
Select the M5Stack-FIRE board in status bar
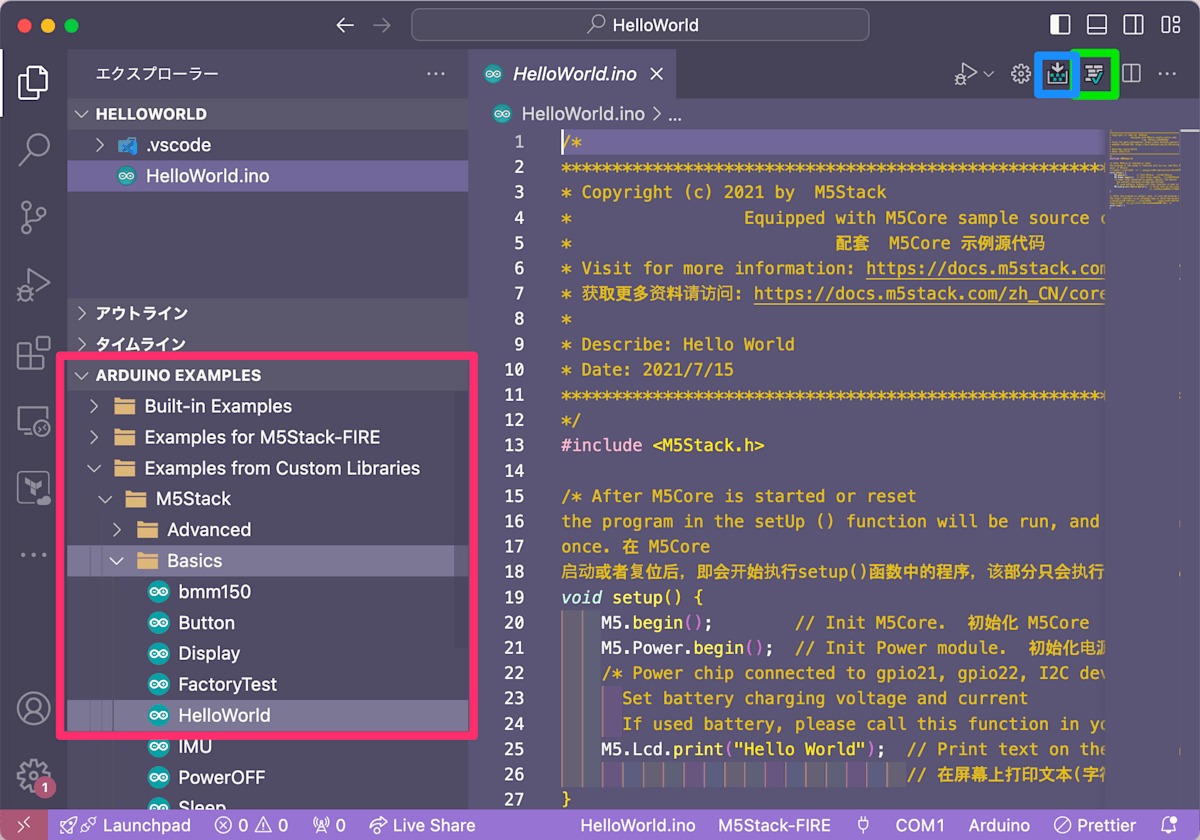coord(774,825)
